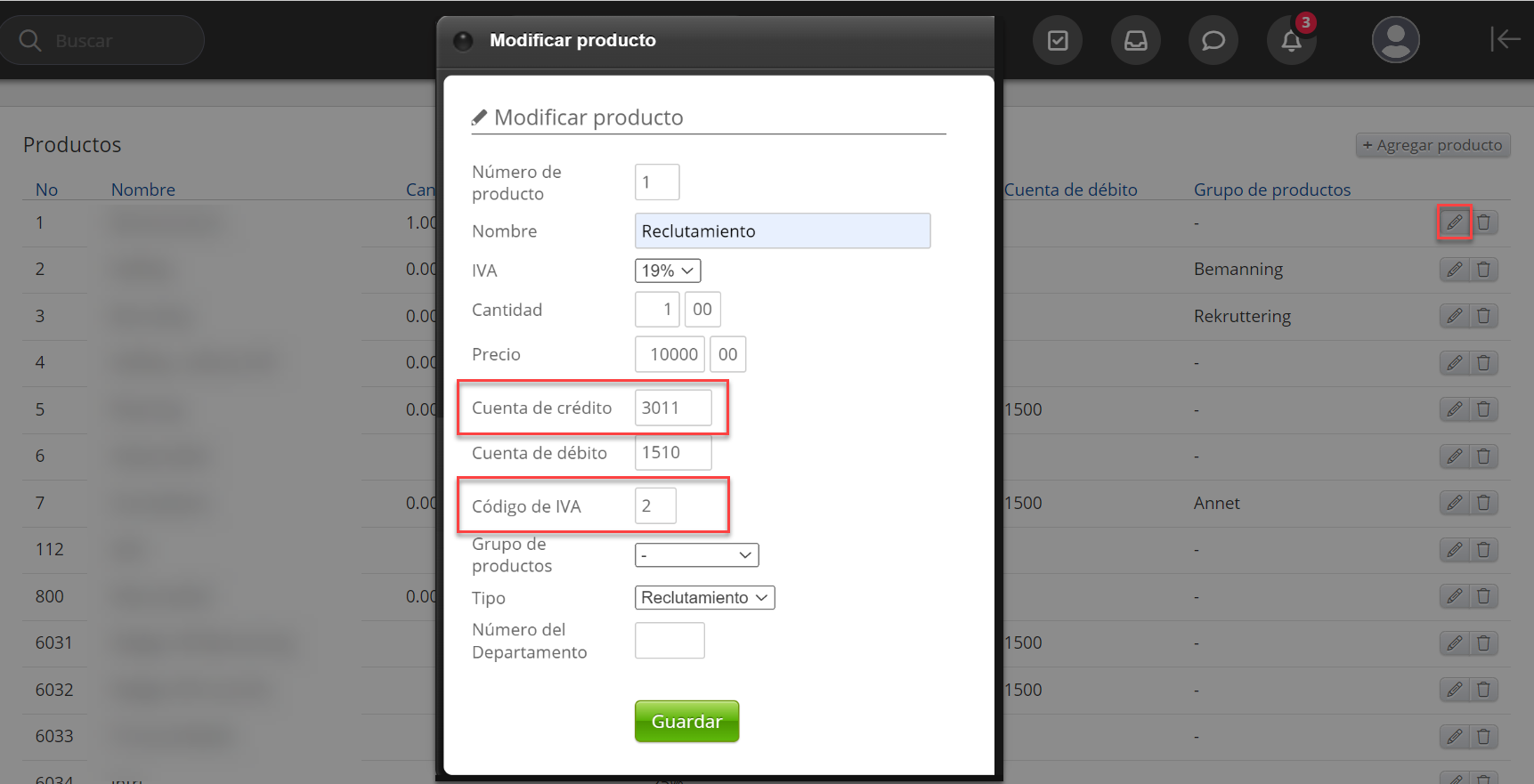The image size is (1534, 784).
Task: Open the tasks checkbox icon in header
Action: (1058, 41)
